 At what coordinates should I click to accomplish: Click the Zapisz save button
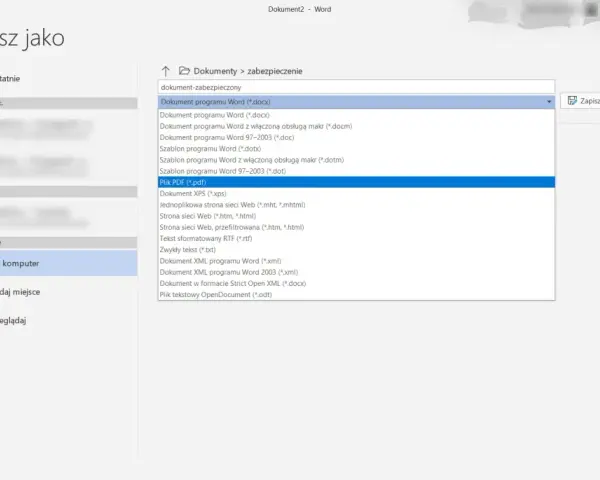580,101
